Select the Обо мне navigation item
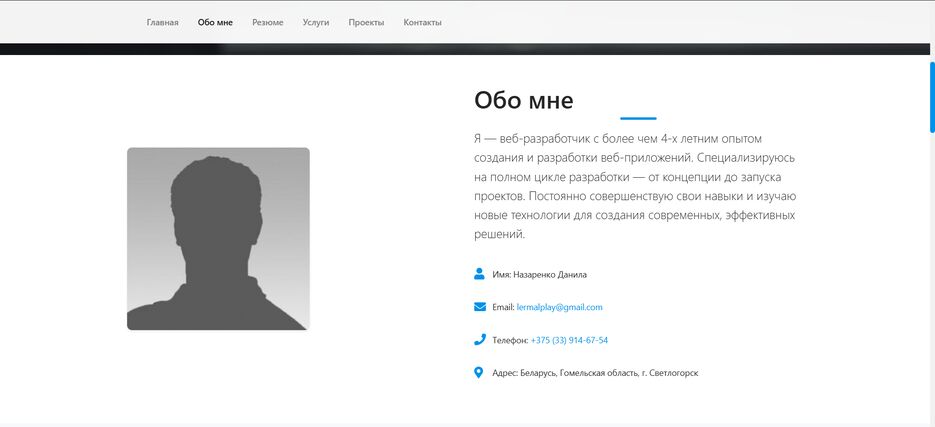Viewport: 935px width, 427px height. coord(215,23)
